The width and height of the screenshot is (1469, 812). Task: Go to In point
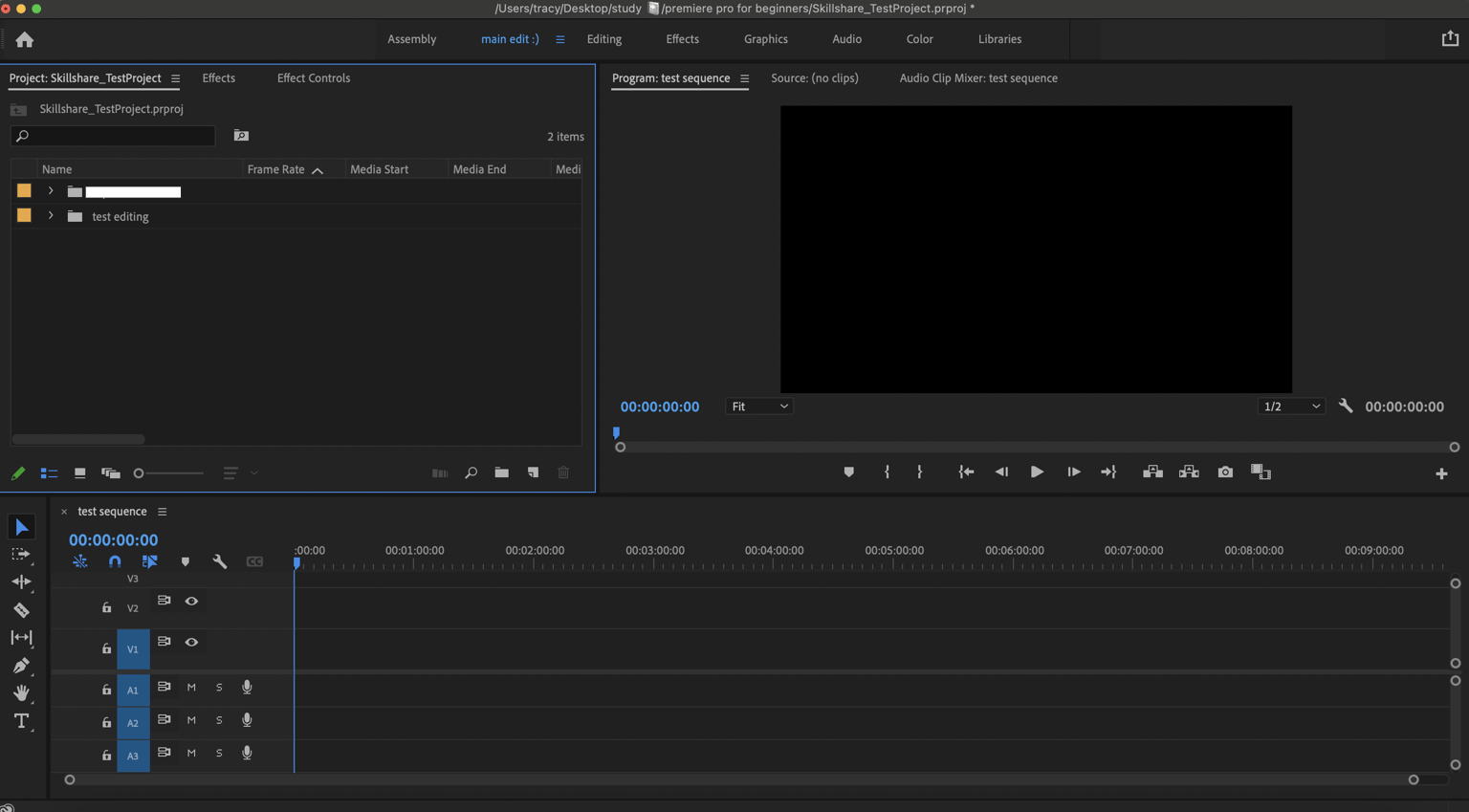coord(966,472)
